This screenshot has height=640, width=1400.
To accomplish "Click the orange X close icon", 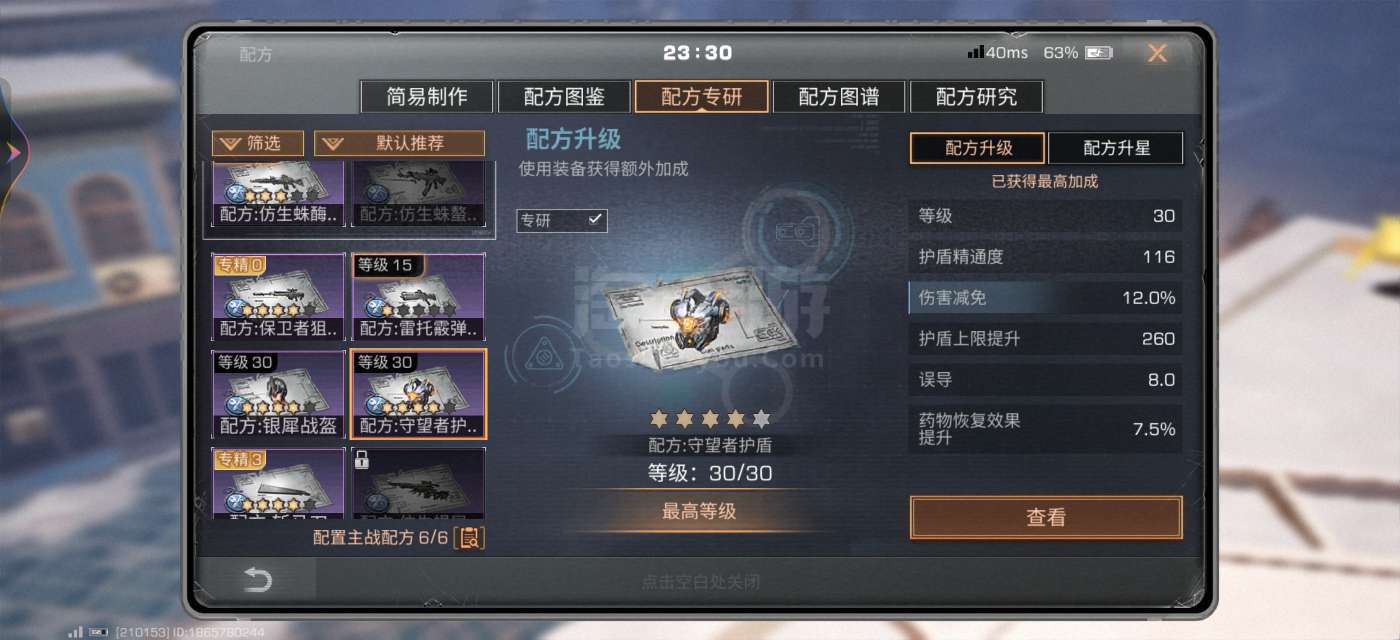I will pos(1157,53).
